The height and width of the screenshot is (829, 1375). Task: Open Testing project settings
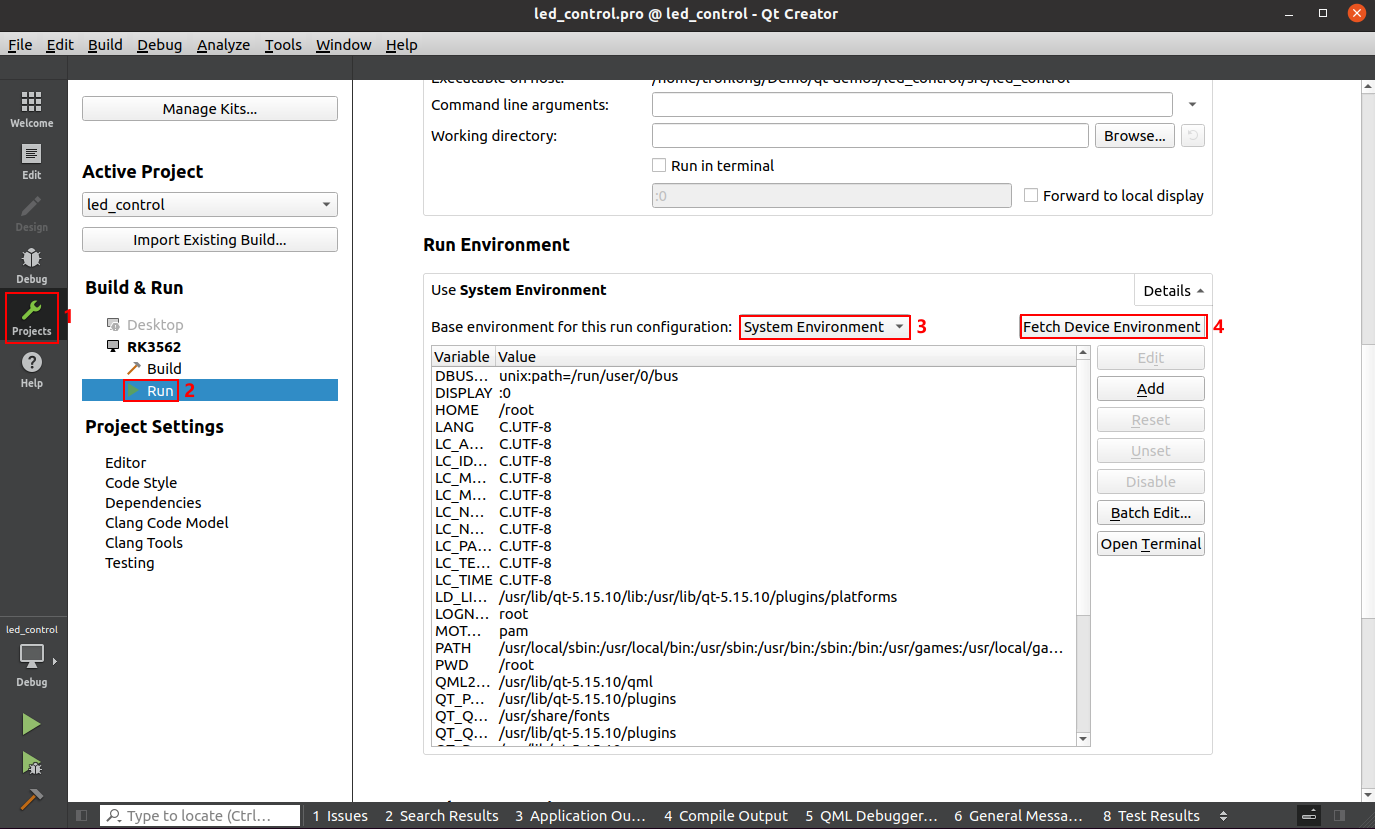(130, 563)
